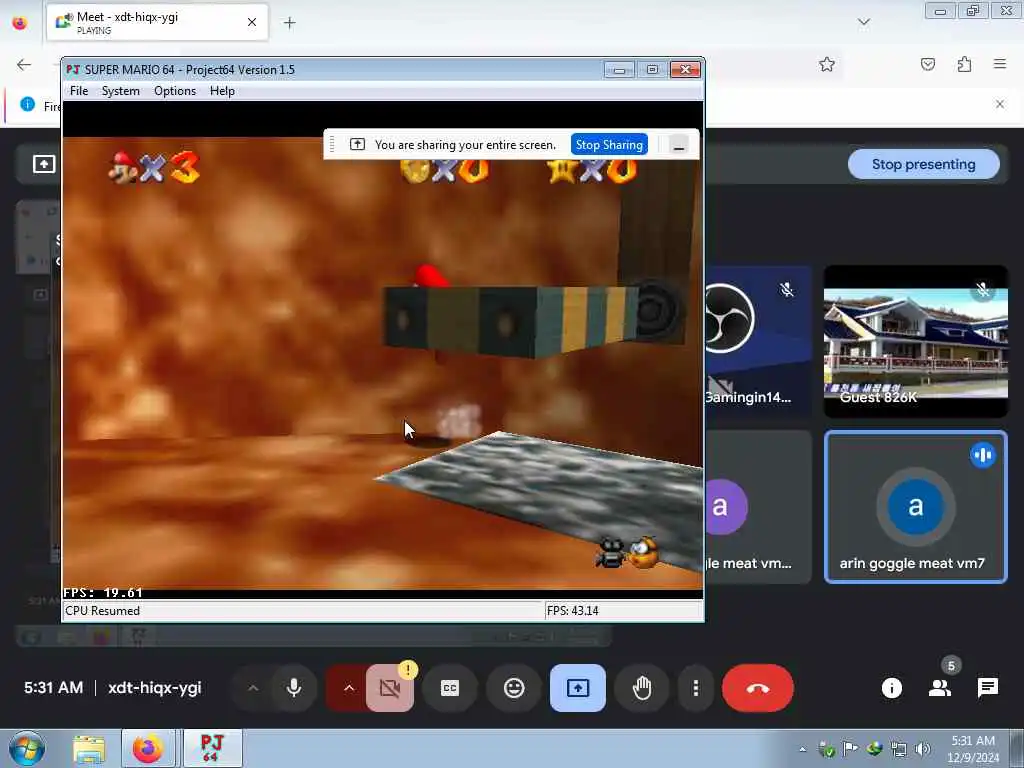
Task: Click the FPS: 43.14 status bar entry
Action: tap(573, 611)
